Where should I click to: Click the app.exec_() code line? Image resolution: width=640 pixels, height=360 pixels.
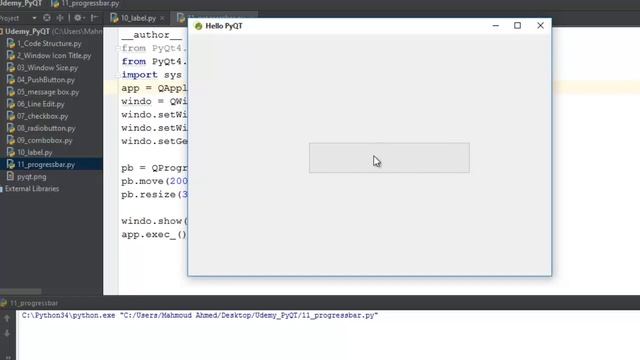point(154,235)
